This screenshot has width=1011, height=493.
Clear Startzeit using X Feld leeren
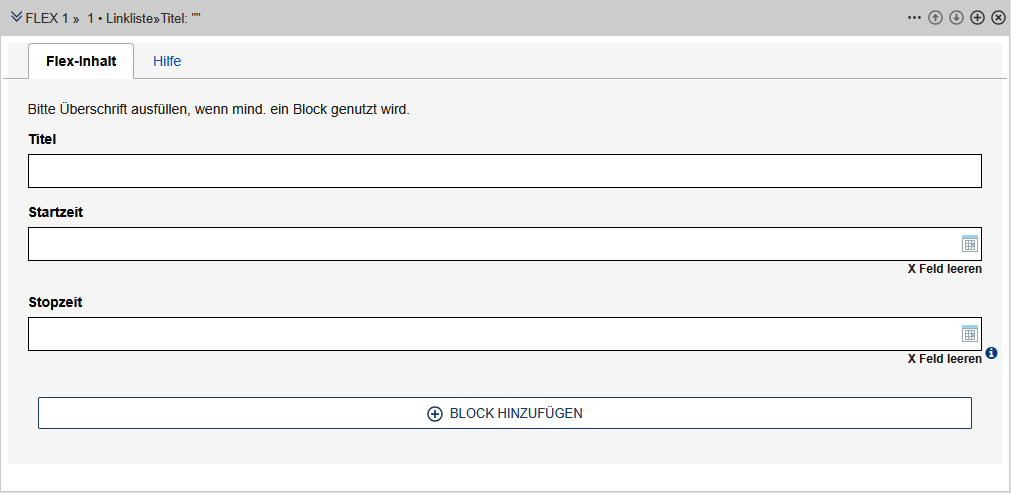[x=944, y=269]
